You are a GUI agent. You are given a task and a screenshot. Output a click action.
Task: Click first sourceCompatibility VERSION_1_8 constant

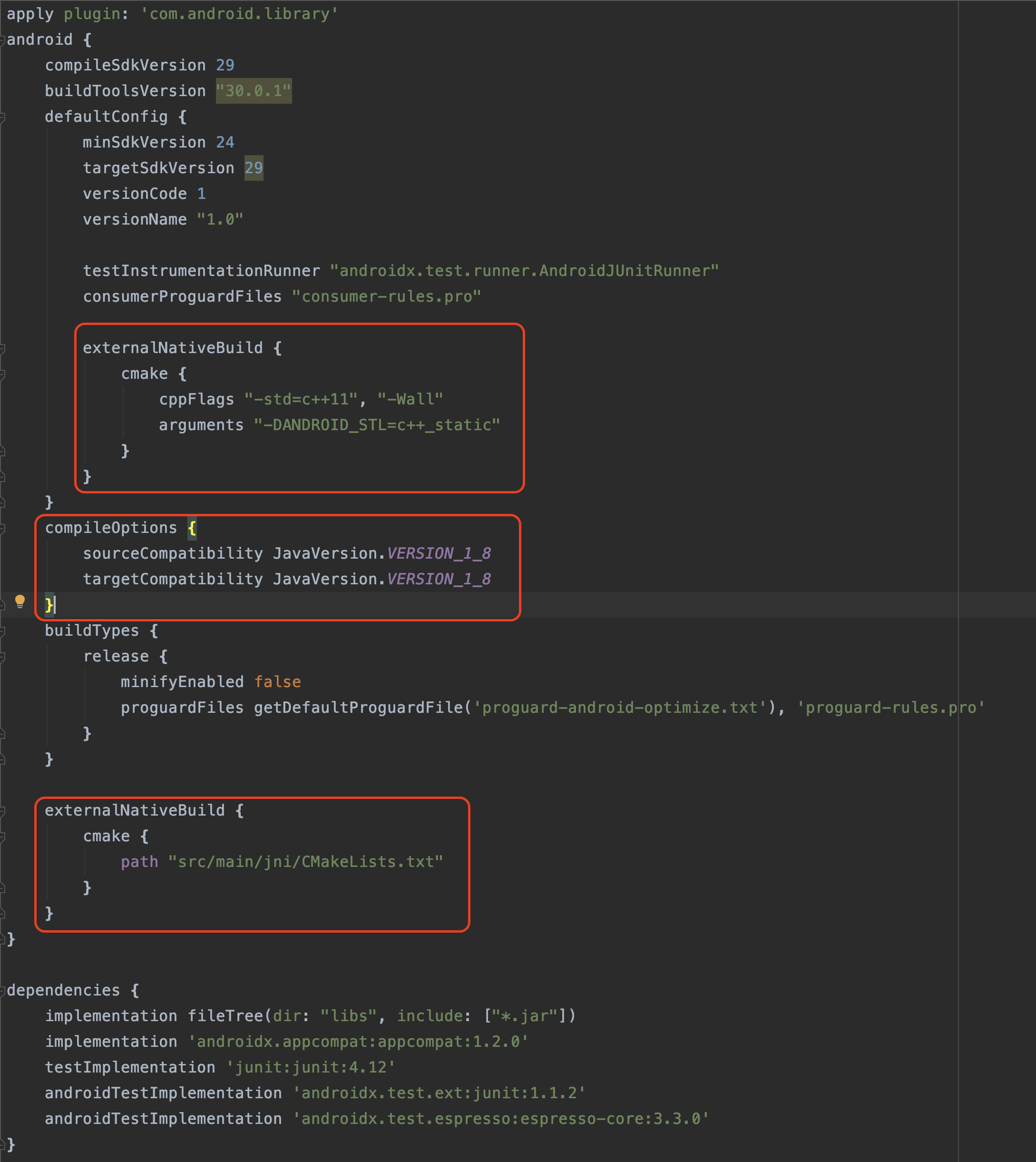438,553
